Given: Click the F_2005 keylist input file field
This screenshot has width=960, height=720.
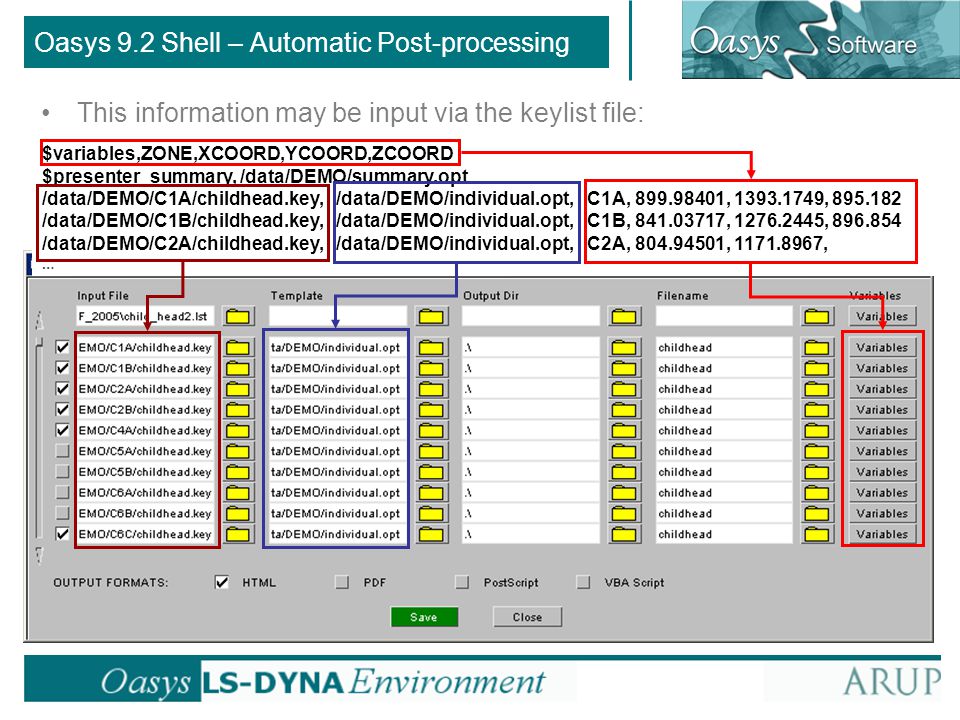Looking at the screenshot, I should point(145,317).
